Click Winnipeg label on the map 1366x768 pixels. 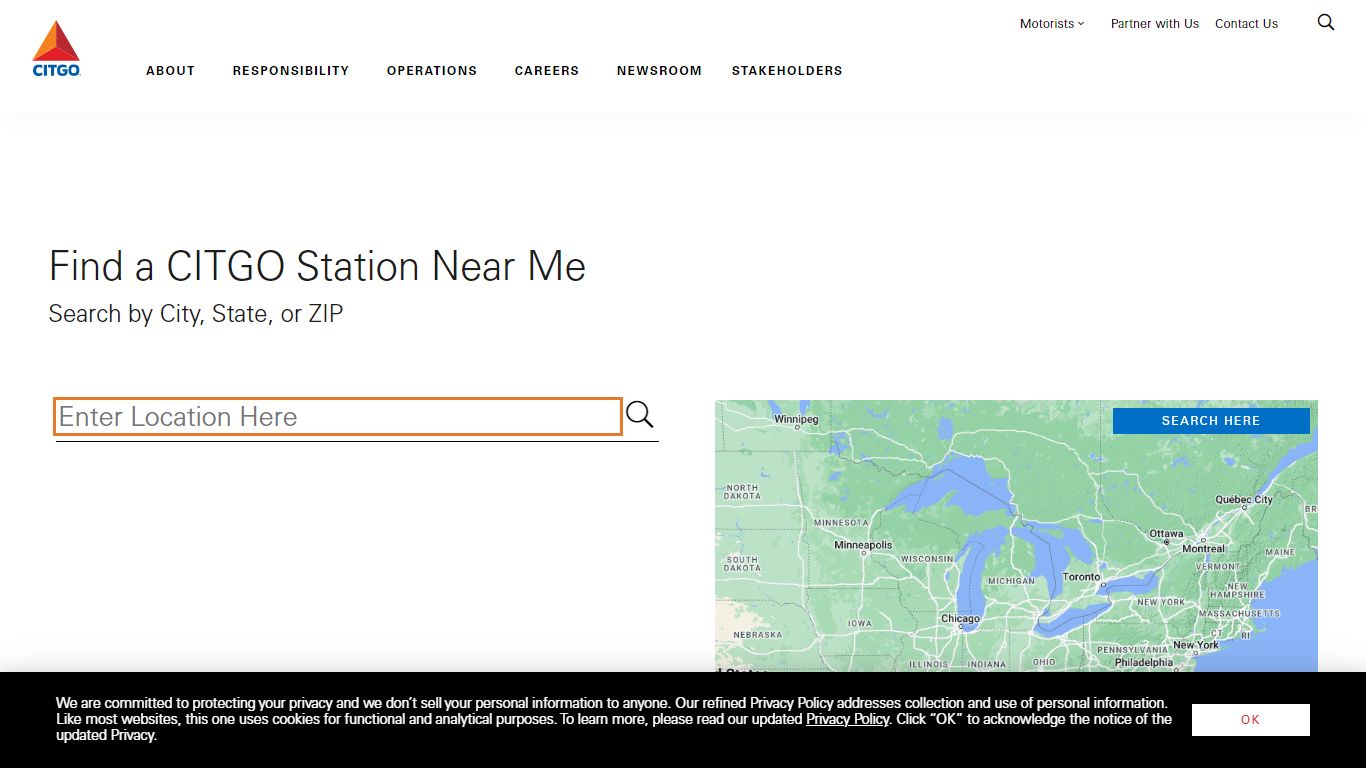(x=796, y=419)
